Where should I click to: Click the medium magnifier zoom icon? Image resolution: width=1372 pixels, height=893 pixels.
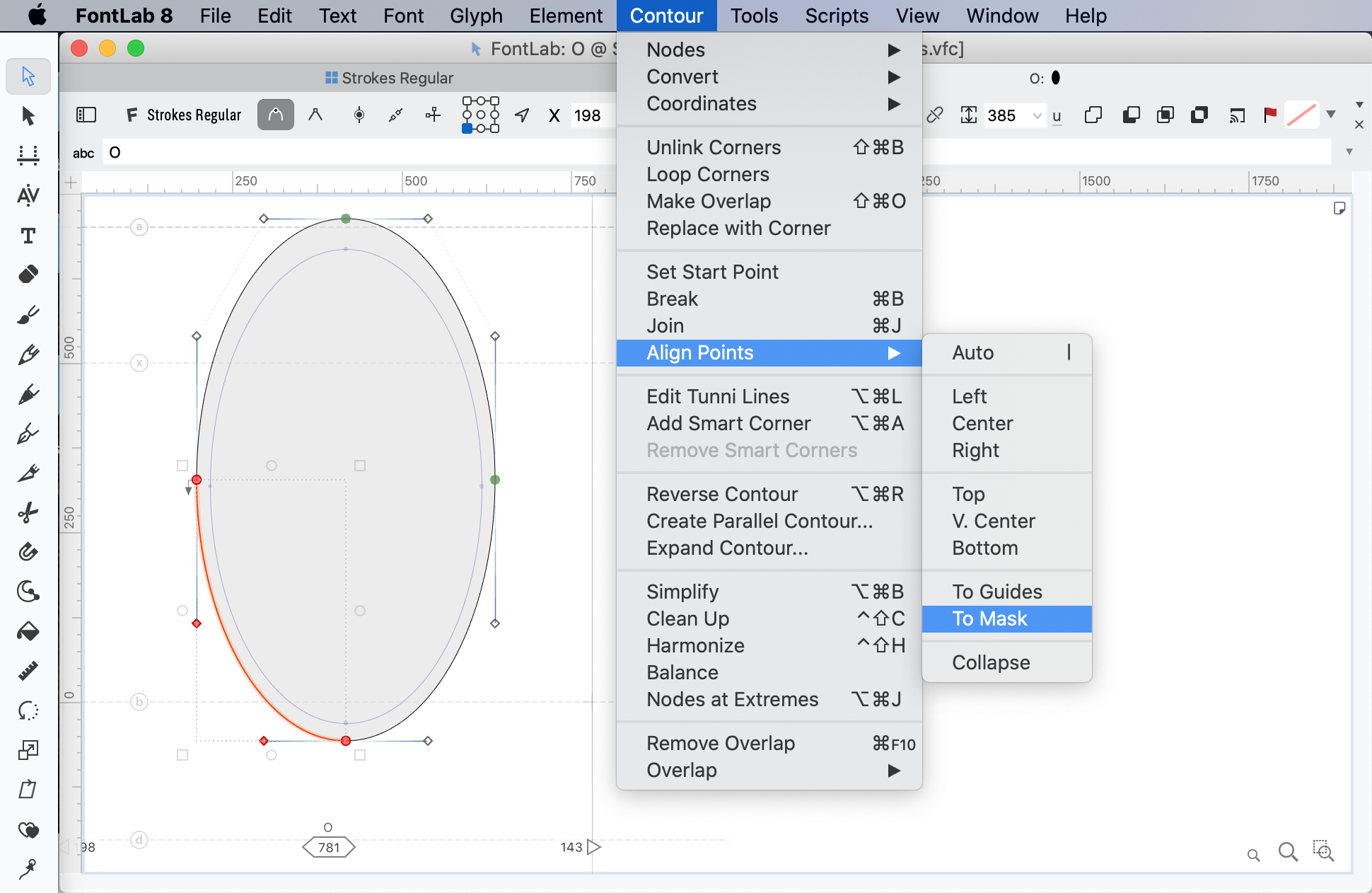[1288, 852]
